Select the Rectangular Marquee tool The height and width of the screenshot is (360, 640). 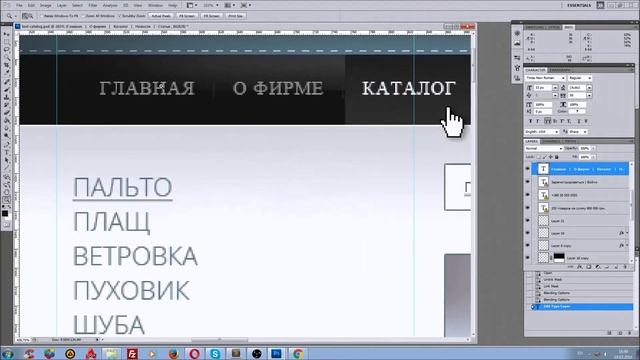[7, 42]
